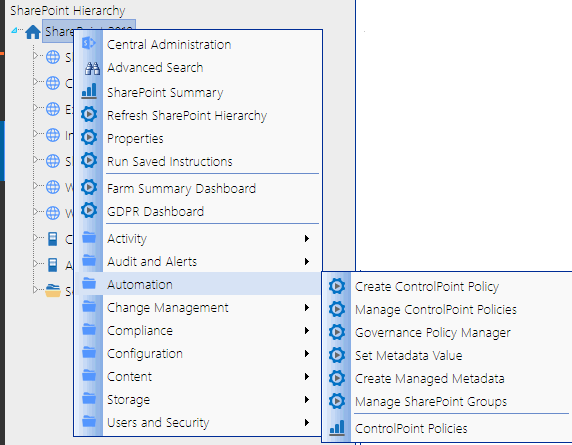This screenshot has height=445, width=572.
Task: Click the Advanced Search binoculars icon
Action: point(92,68)
